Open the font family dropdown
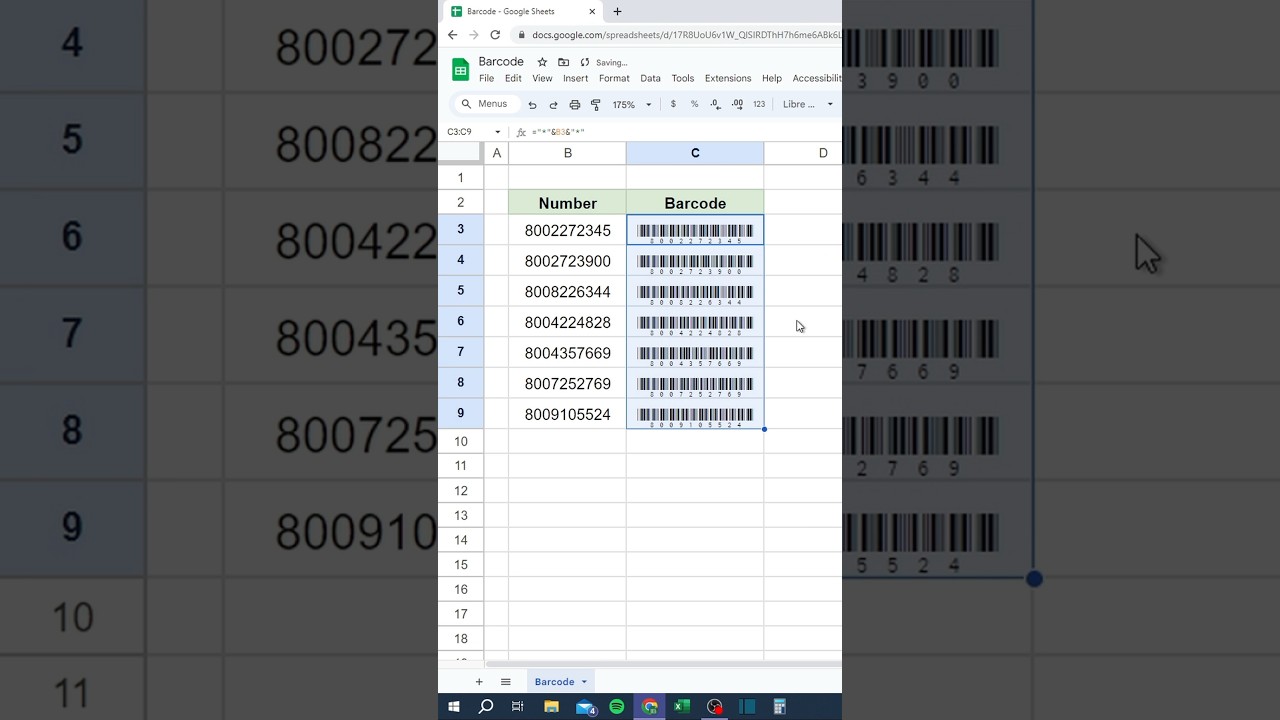The height and width of the screenshot is (720, 1280). (x=808, y=104)
